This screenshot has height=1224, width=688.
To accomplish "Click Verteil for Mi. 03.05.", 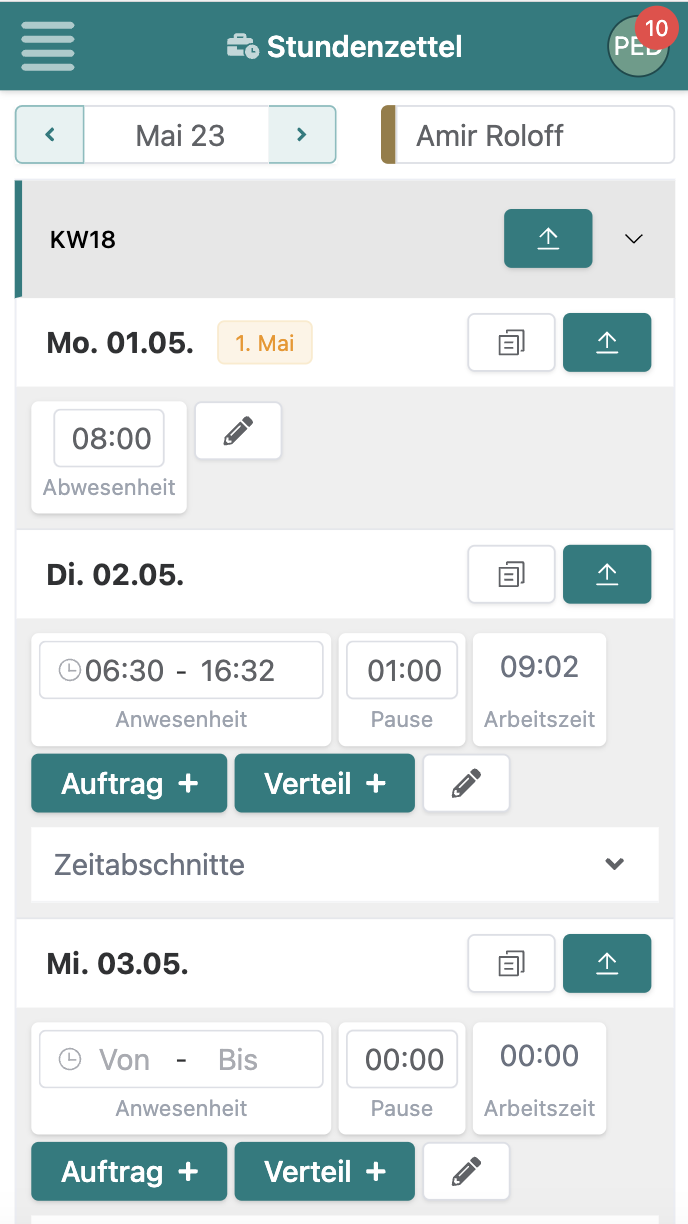I will point(324,1171).
